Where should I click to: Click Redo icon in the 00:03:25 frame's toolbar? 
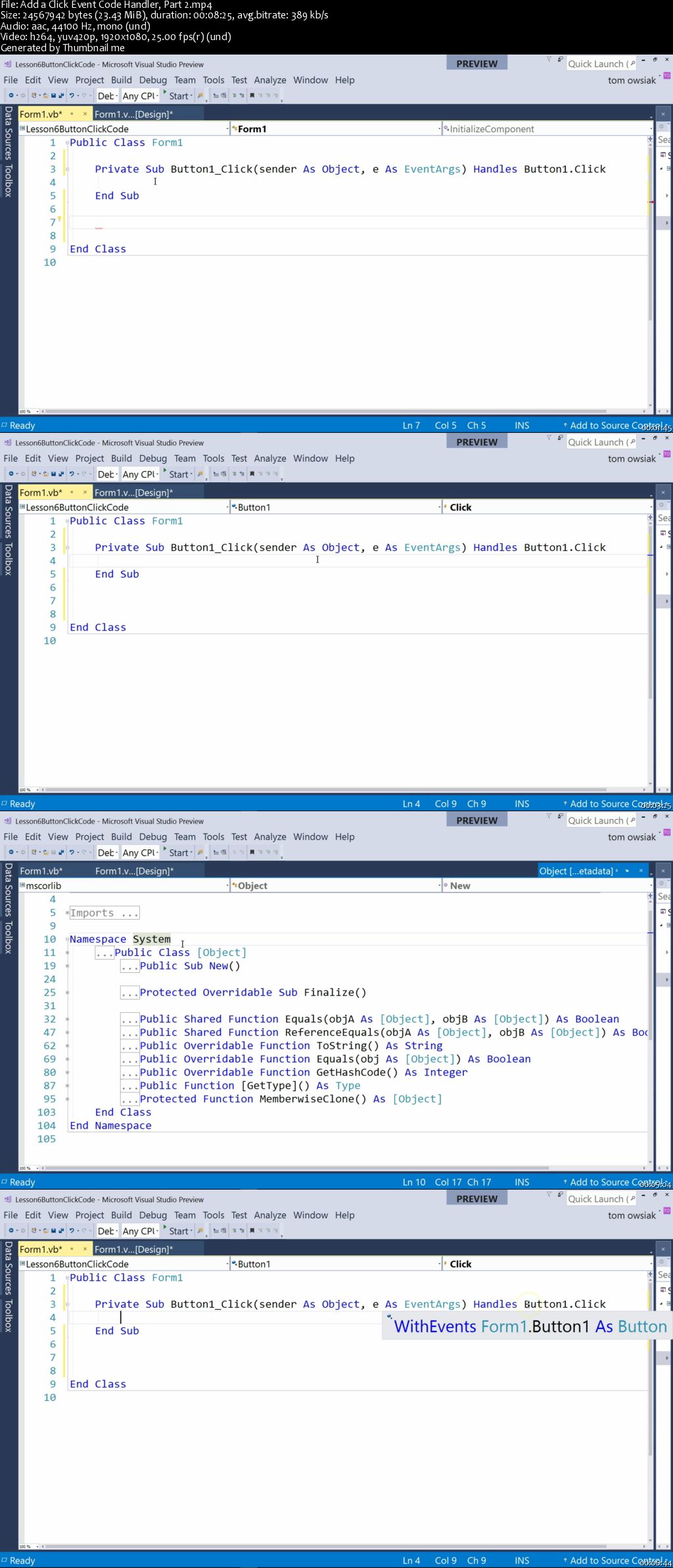(x=84, y=474)
